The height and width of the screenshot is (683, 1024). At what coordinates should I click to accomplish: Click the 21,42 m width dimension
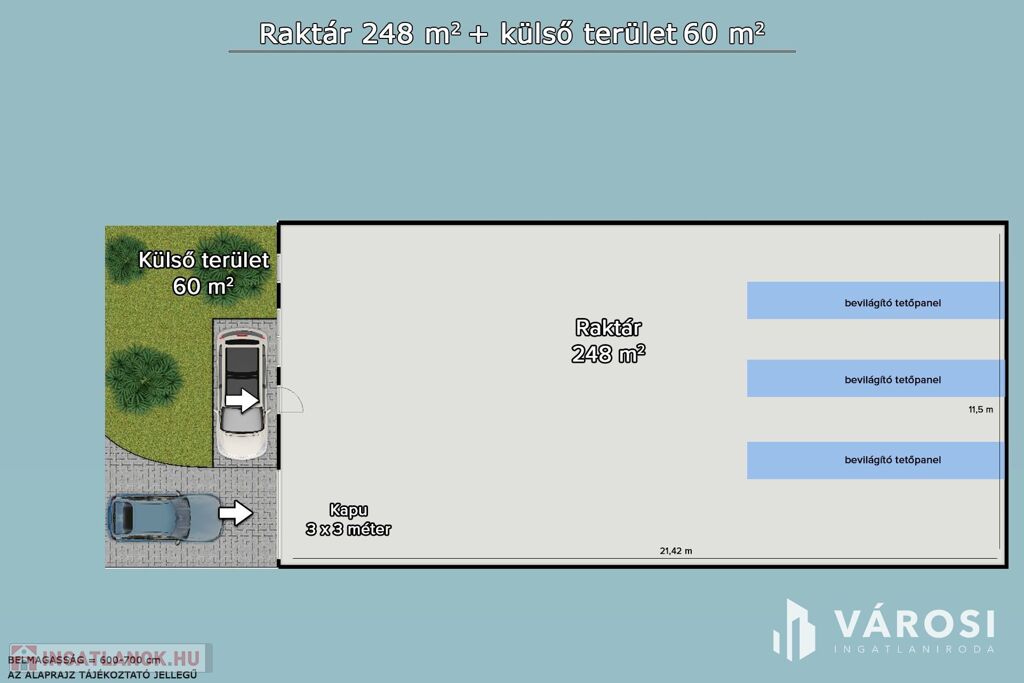pyautogui.click(x=676, y=550)
